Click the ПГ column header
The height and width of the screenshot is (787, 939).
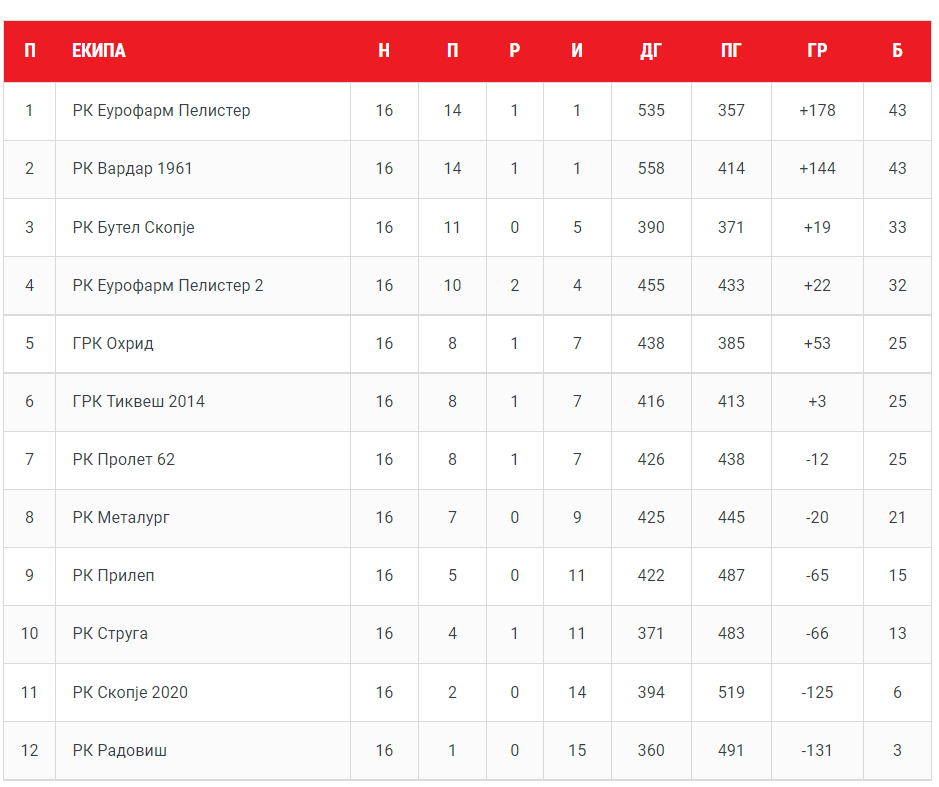[731, 51]
